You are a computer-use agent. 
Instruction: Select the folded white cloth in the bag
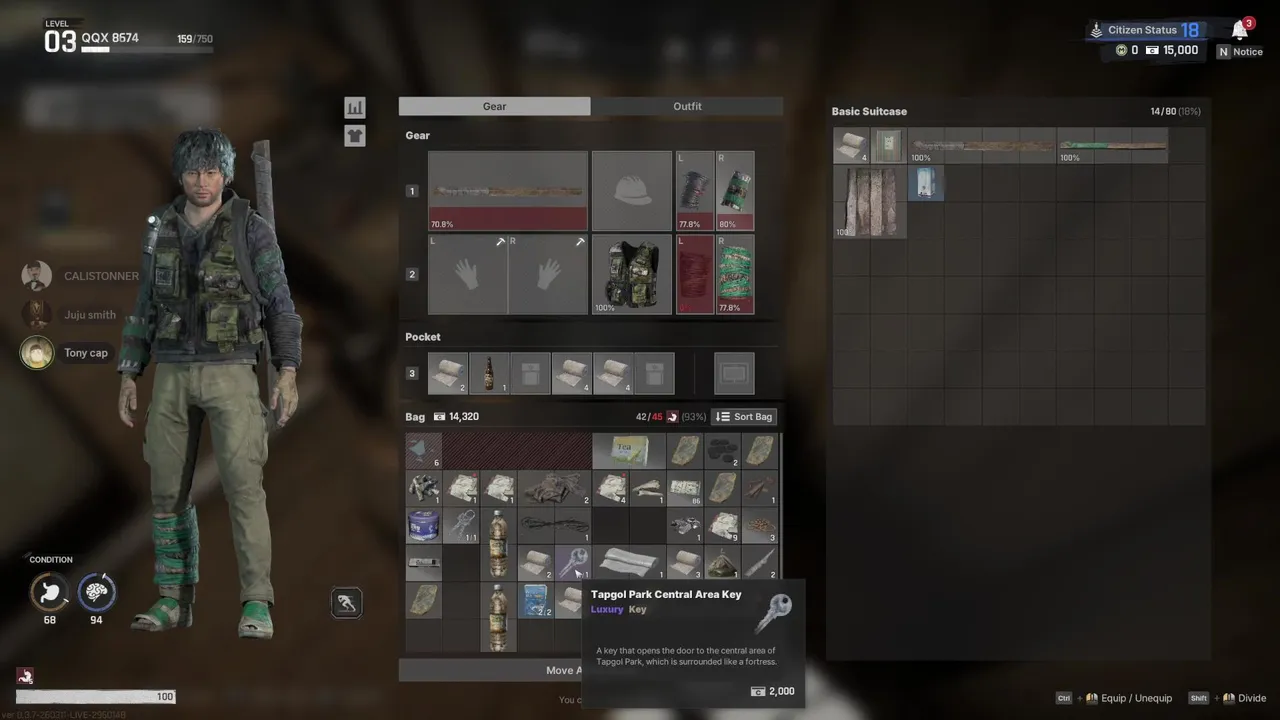(628, 562)
